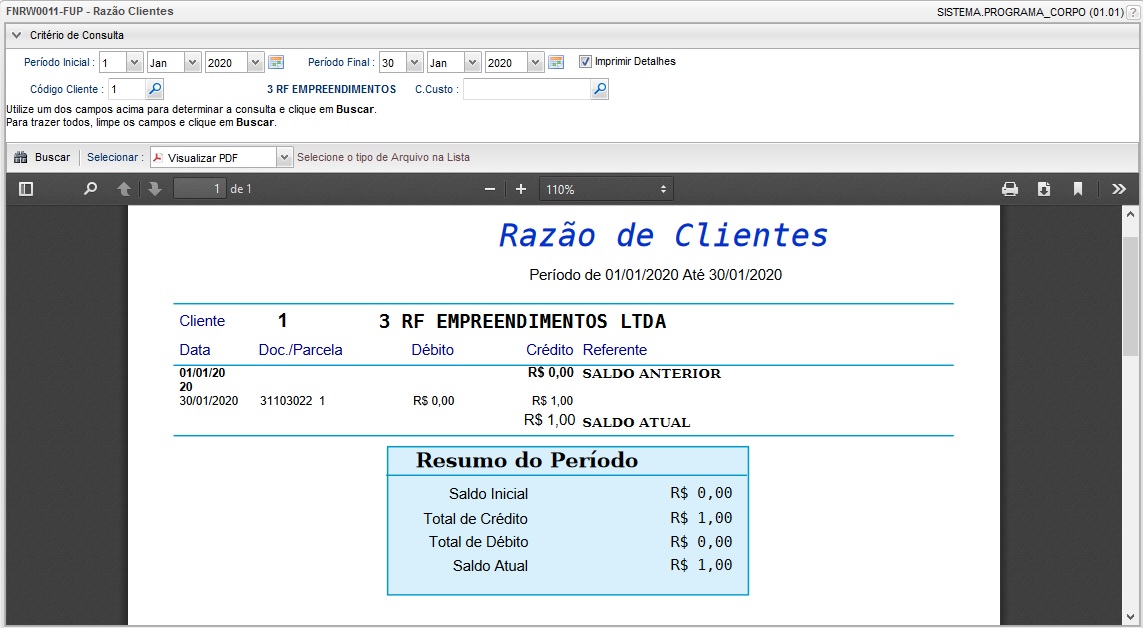
Task: Open the search tool in the PDF viewer
Action: [x=89, y=188]
